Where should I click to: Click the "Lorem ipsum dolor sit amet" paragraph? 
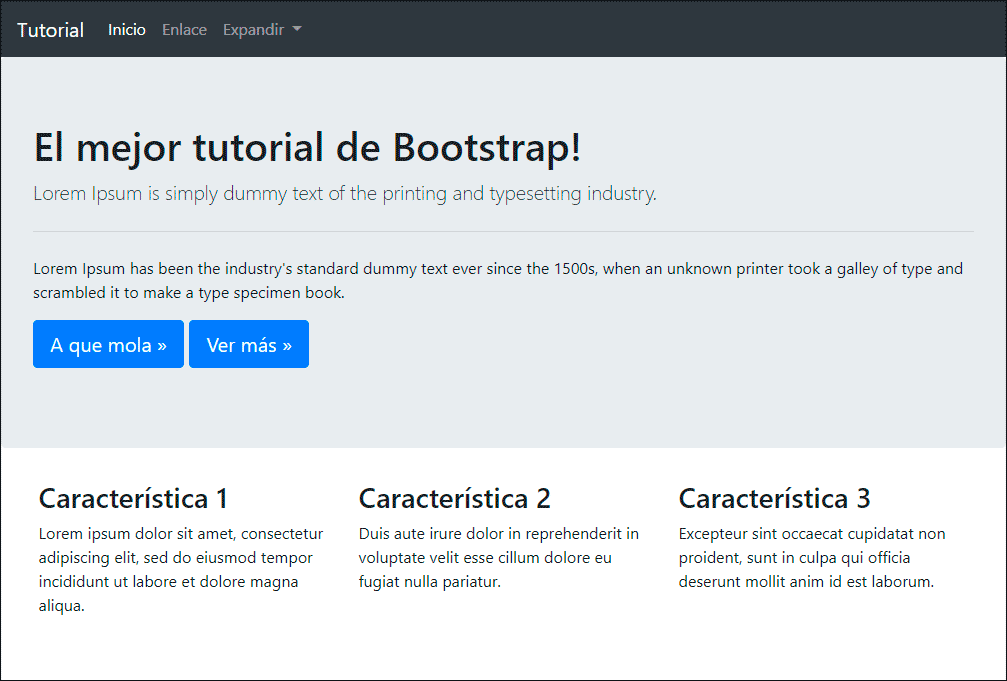[180, 569]
